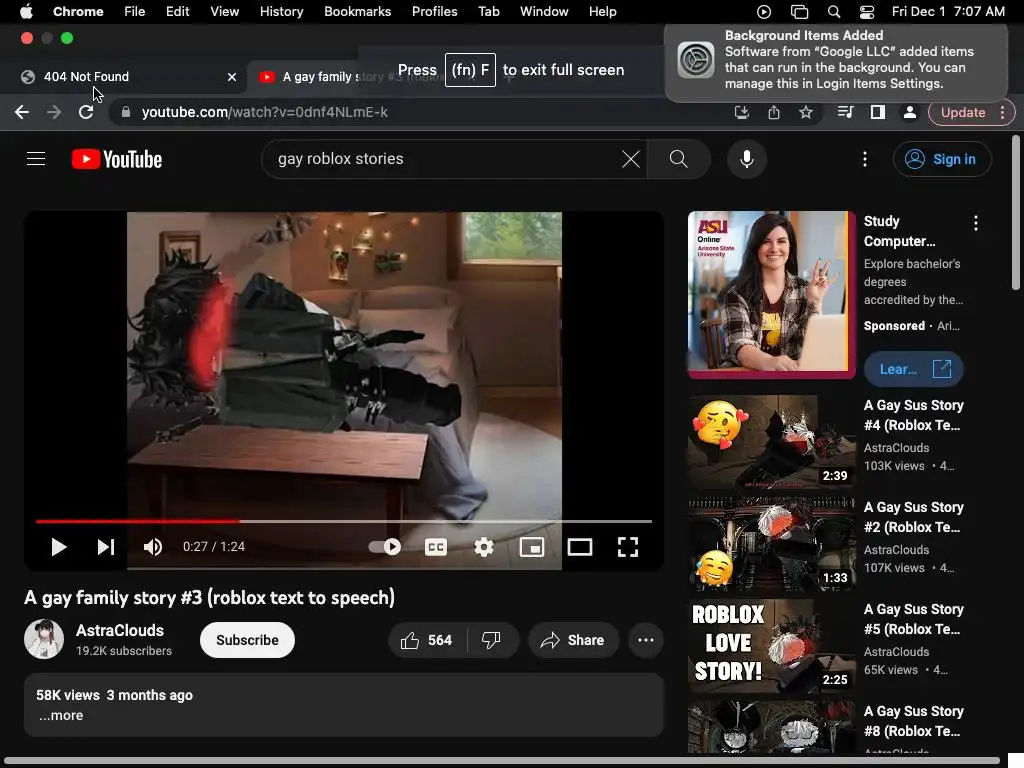This screenshot has width=1024, height=768.
Task: Share this video
Action: click(x=573, y=640)
